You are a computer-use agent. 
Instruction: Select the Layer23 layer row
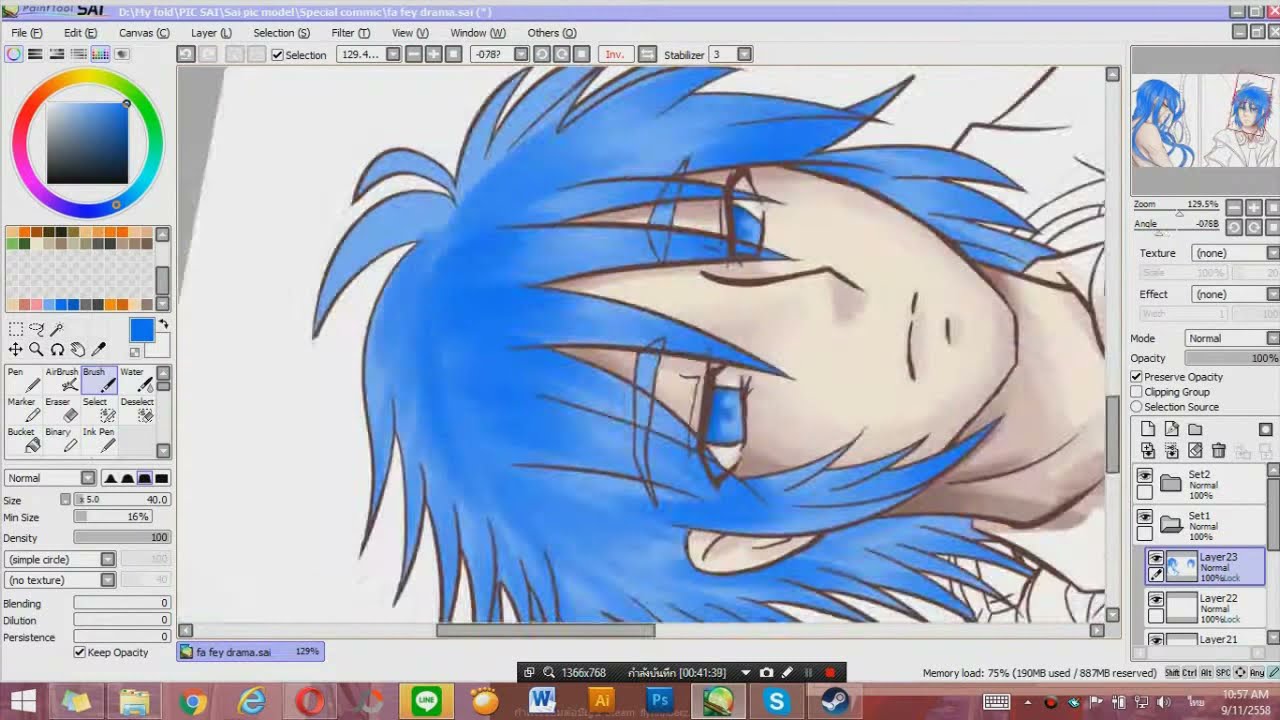click(1205, 567)
